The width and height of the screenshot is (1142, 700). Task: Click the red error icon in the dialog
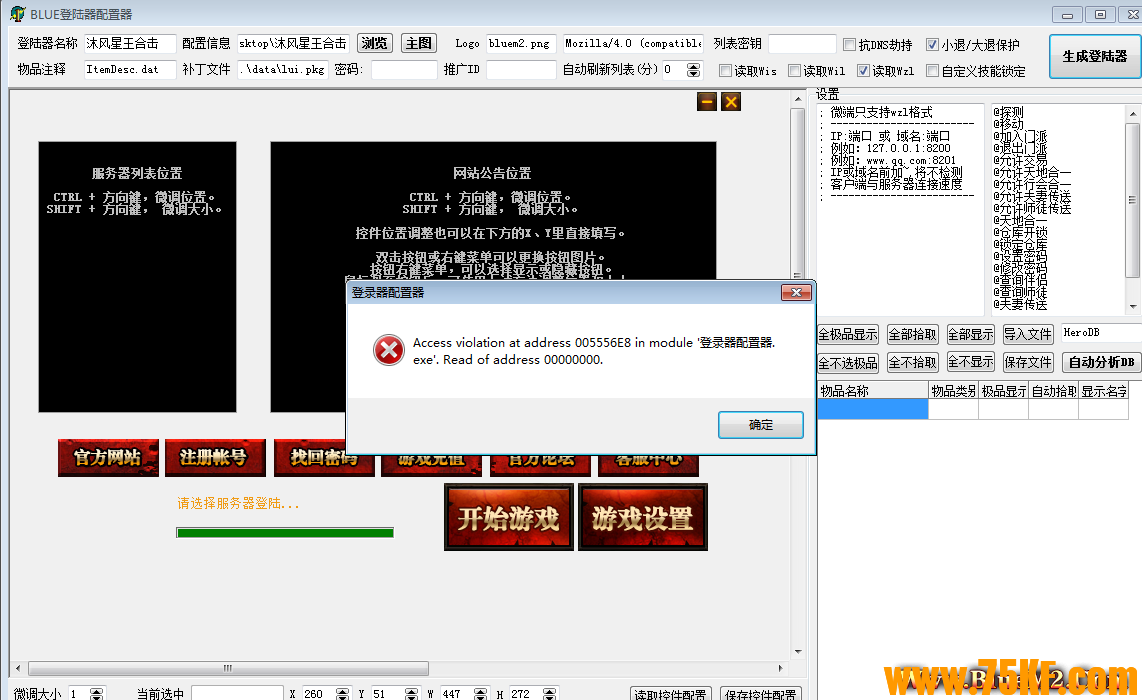pyautogui.click(x=389, y=350)
